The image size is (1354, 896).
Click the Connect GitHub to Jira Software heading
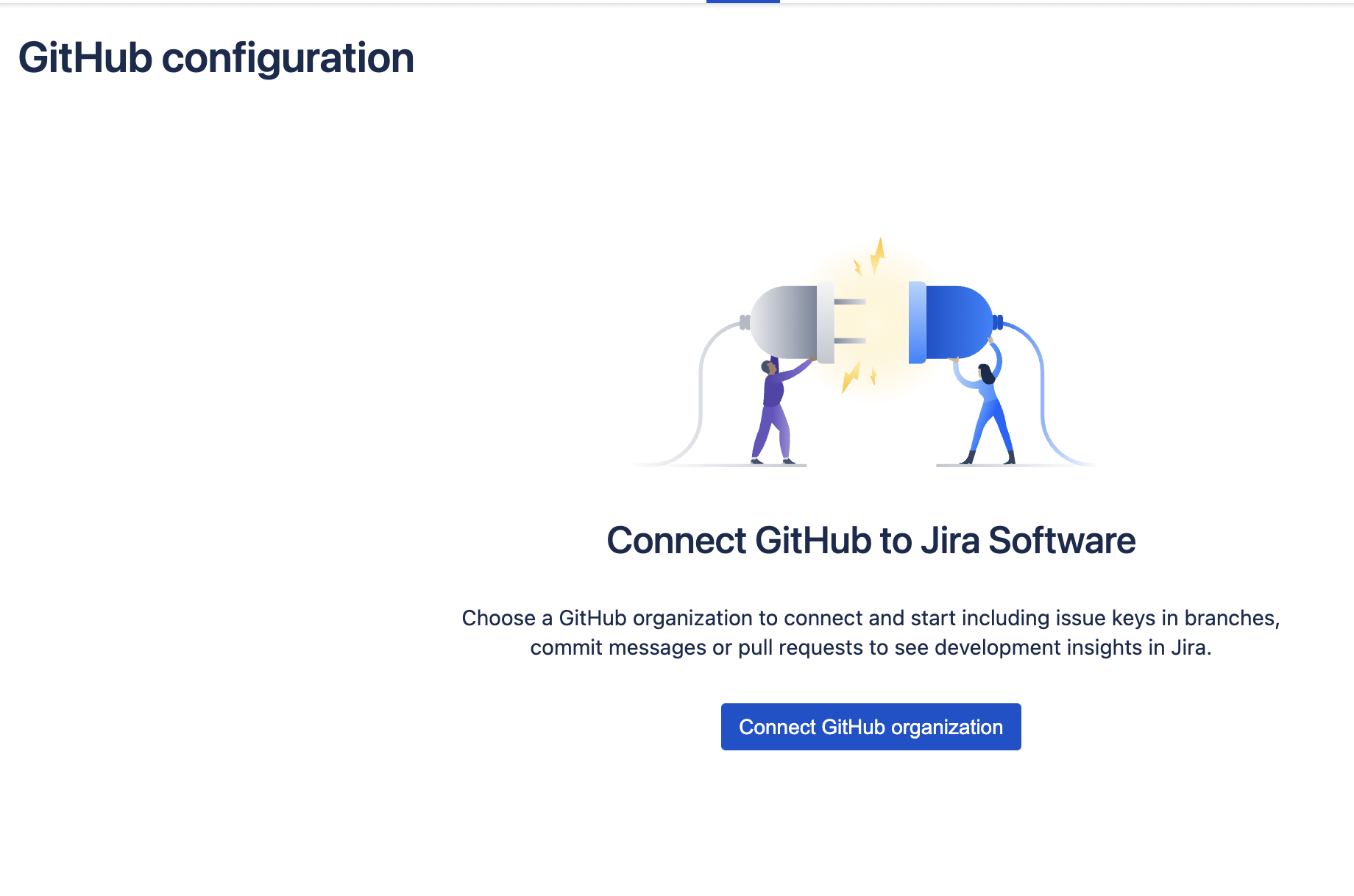(871, 541)
